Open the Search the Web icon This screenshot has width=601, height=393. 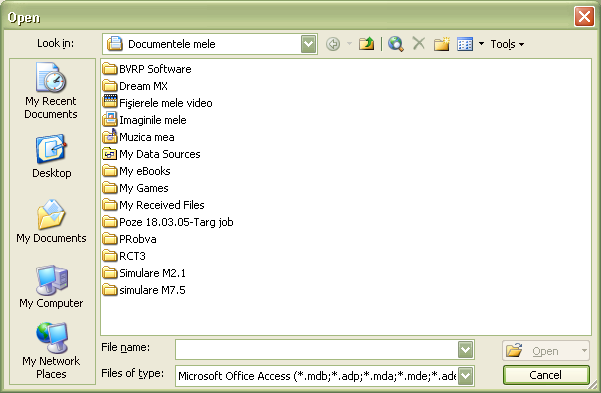pyautogui.click(x=396, y=44)
